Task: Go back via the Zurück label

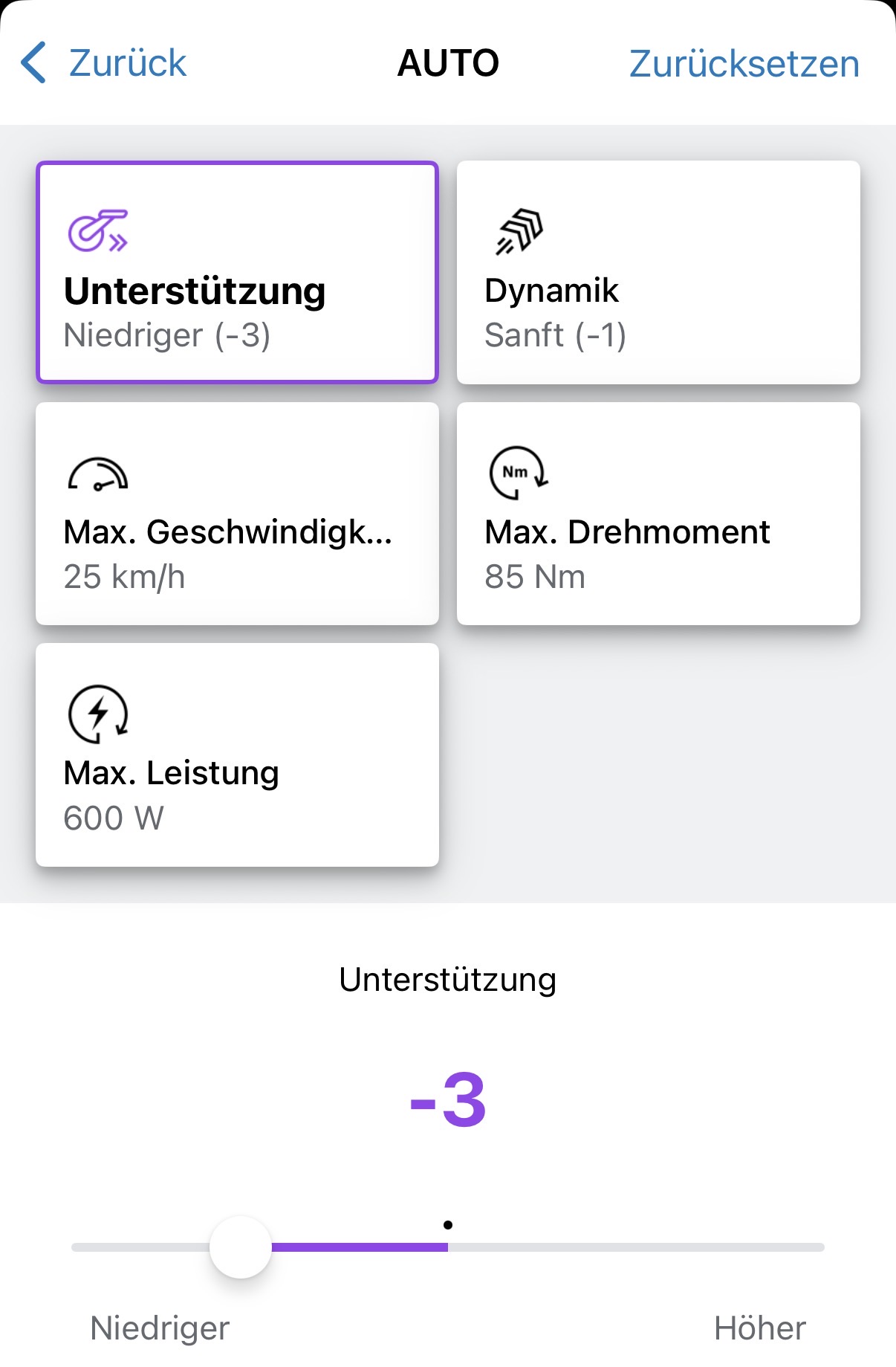Action: tap(127, 63)
